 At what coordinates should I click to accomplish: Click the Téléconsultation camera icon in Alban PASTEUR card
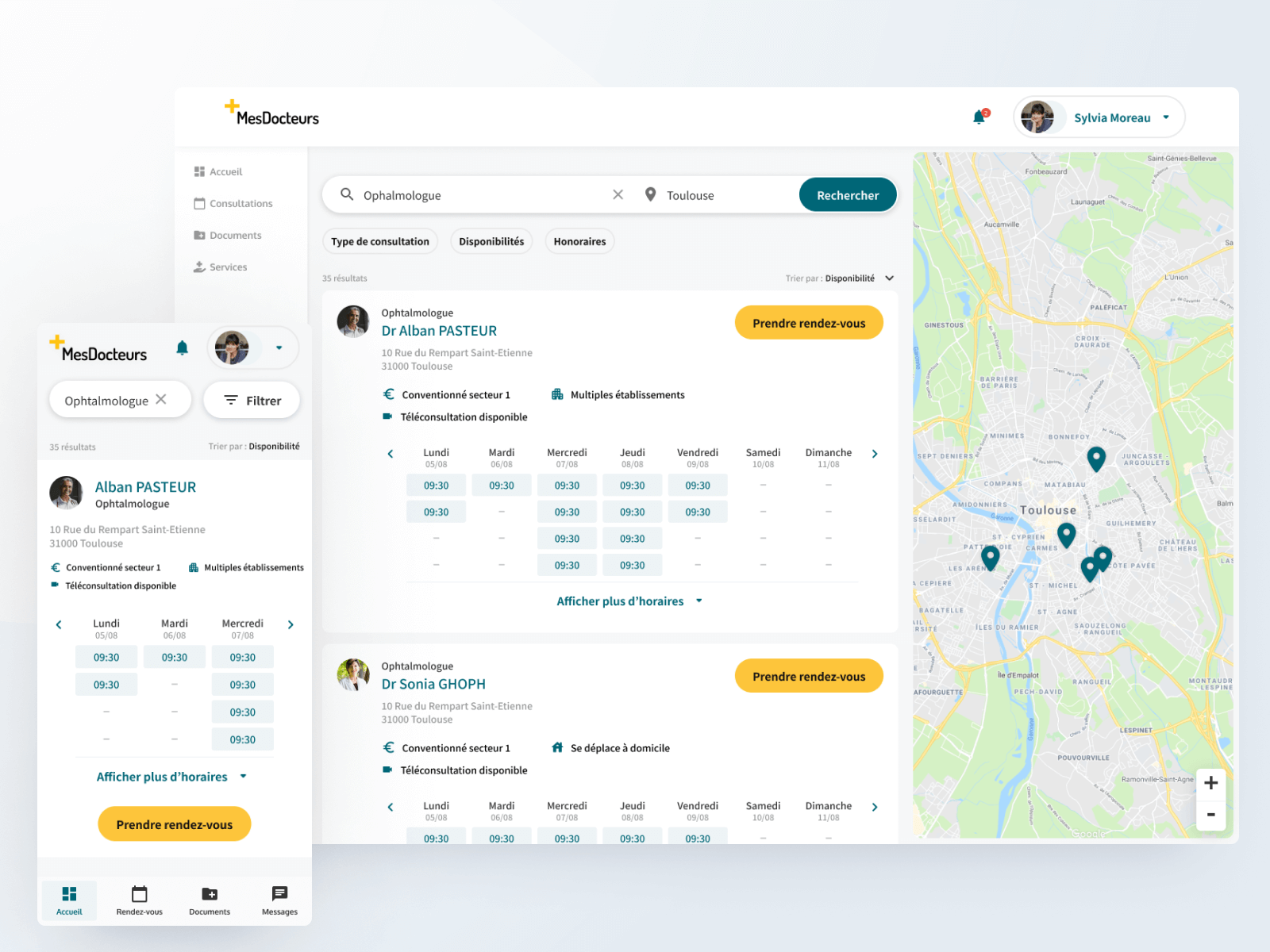387,416
